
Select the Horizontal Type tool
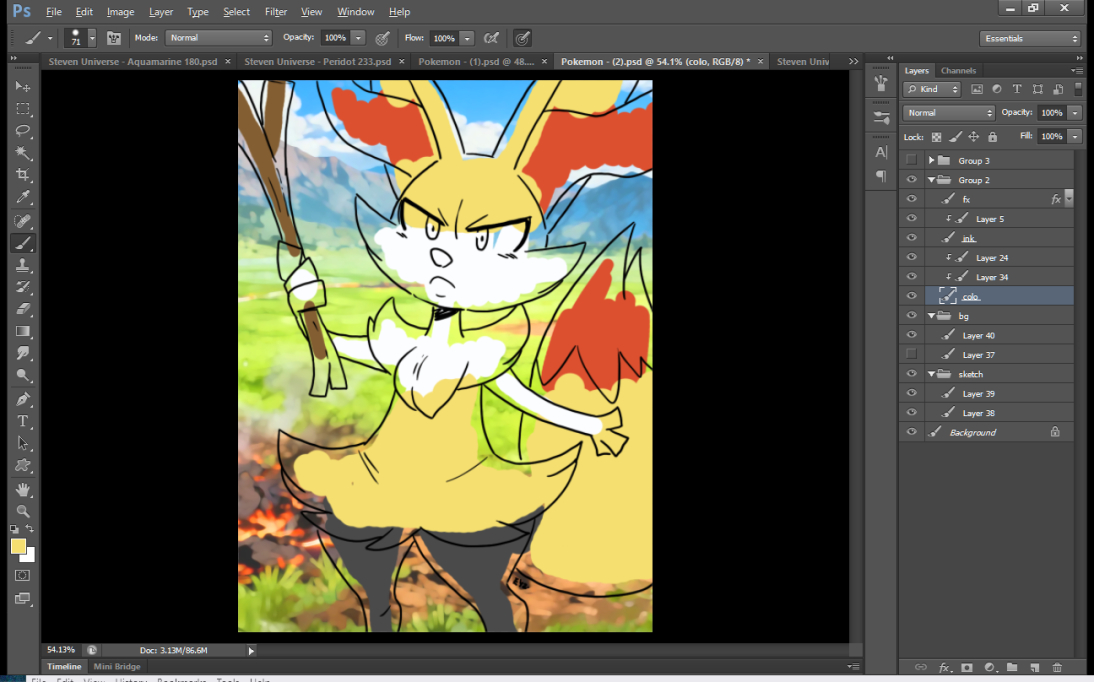coord(23,421)
